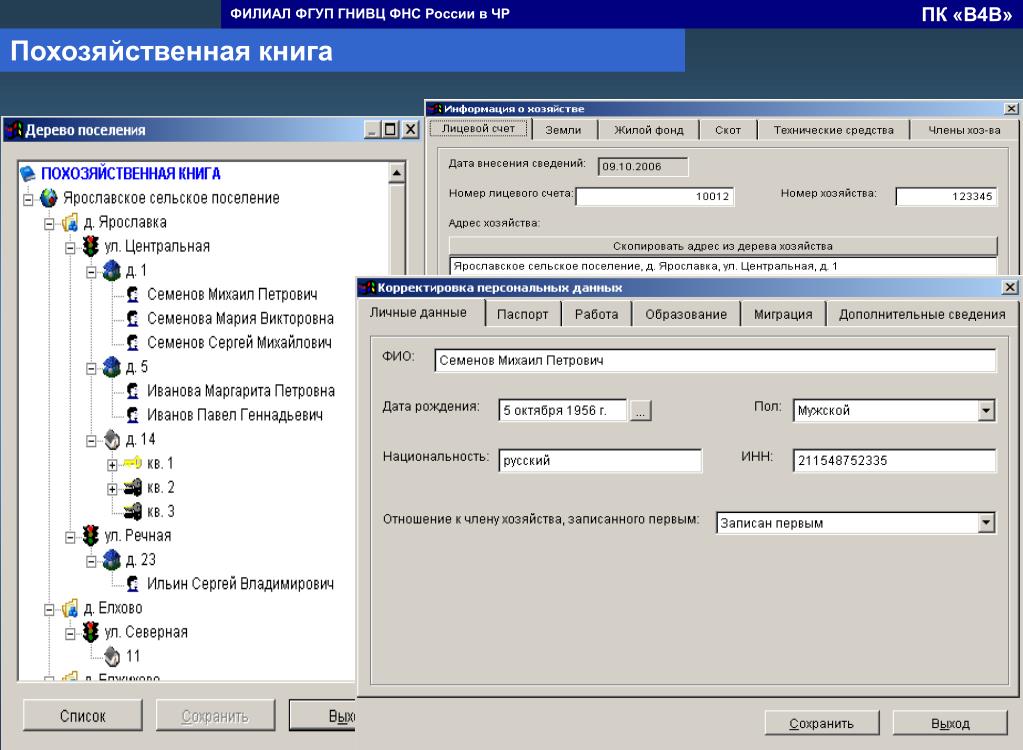The image size is (1023, 750).
Task: Click the person icon of Иванова Маргарита Петровна
Action: click(132, 391)
